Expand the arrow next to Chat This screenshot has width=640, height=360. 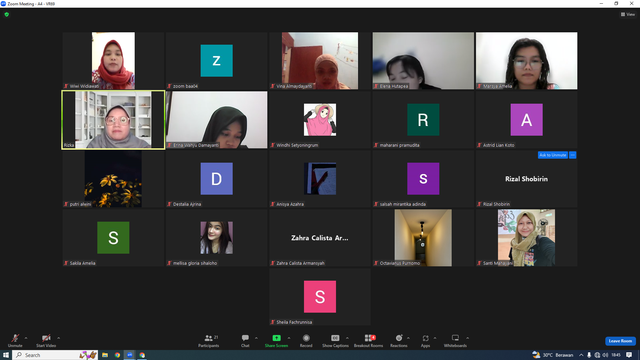256,338
